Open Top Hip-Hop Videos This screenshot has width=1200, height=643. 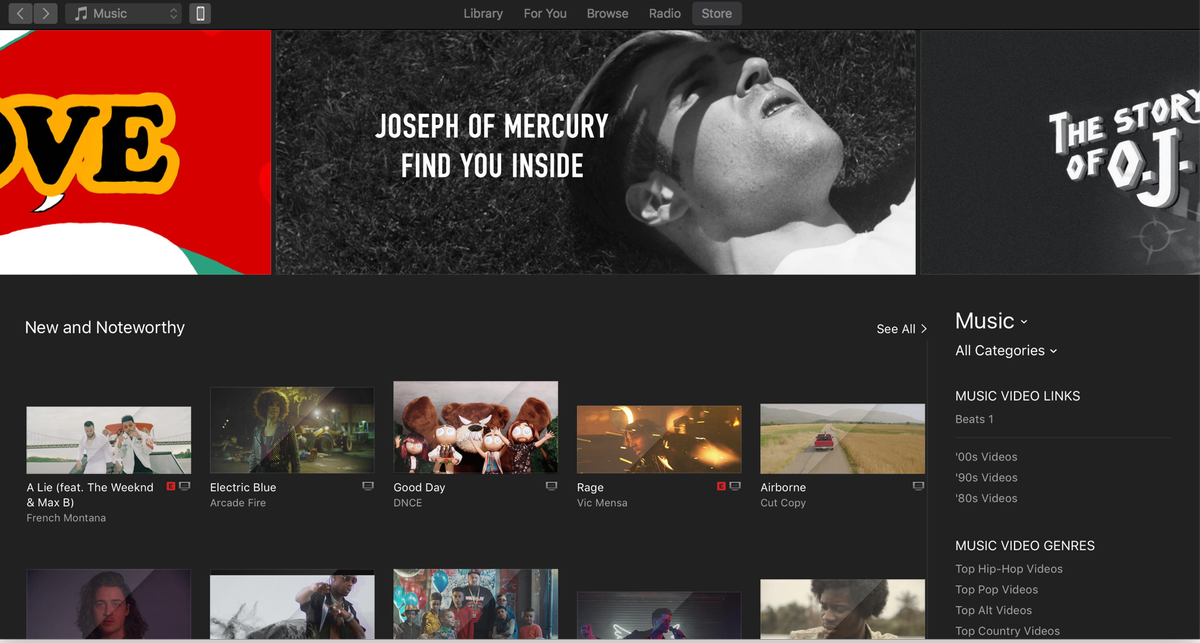(x=1008, y=568)
